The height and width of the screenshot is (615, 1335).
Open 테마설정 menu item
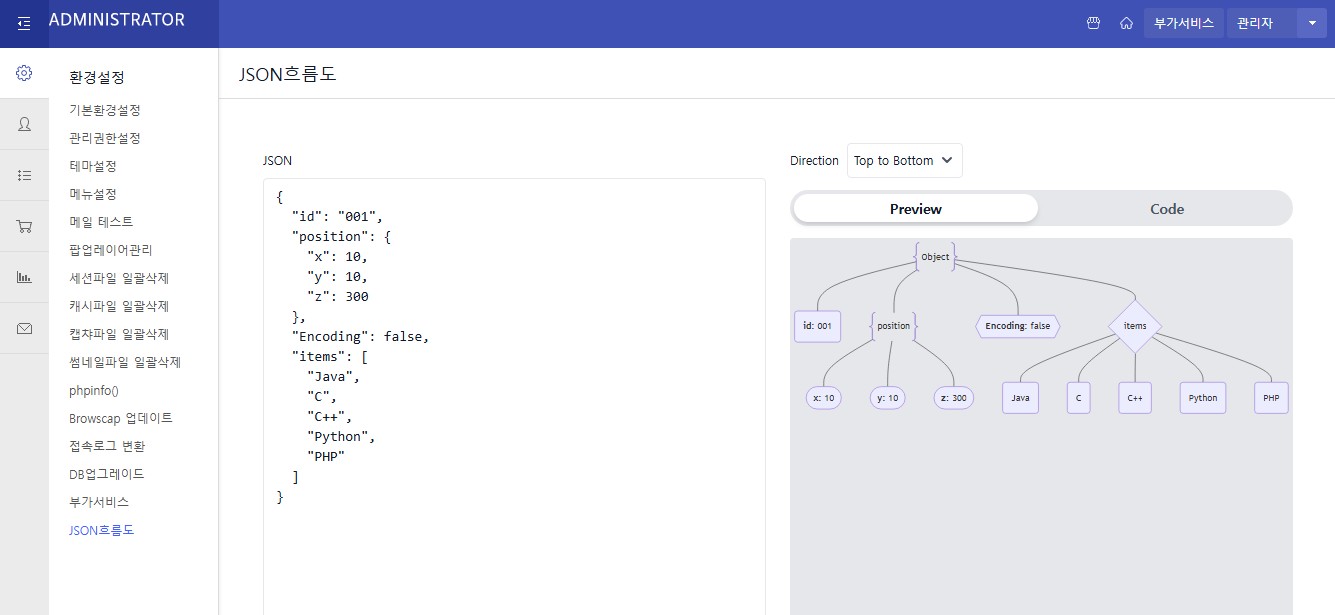click(93, 166)
